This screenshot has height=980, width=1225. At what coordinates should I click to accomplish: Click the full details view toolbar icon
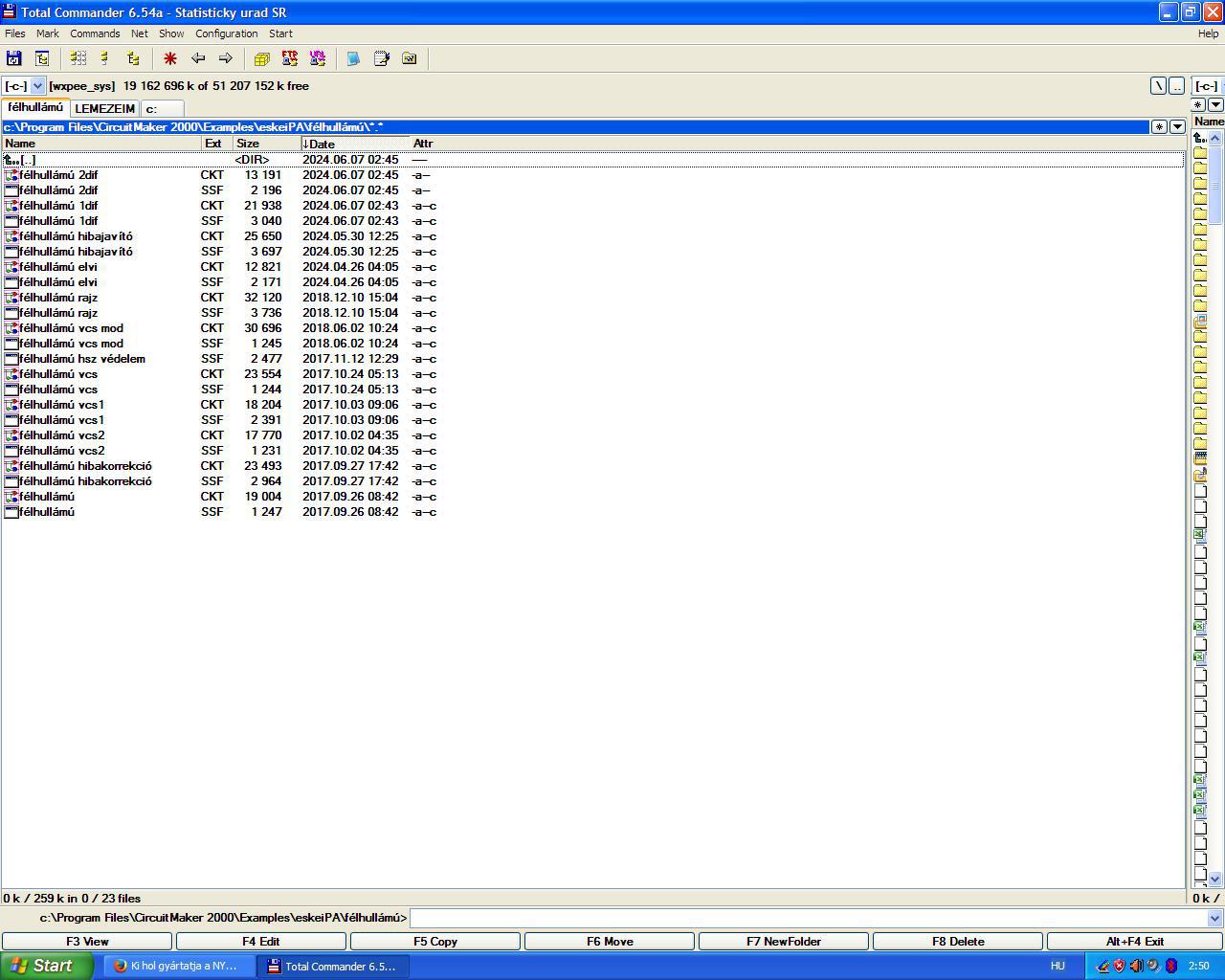pos(78,58)
